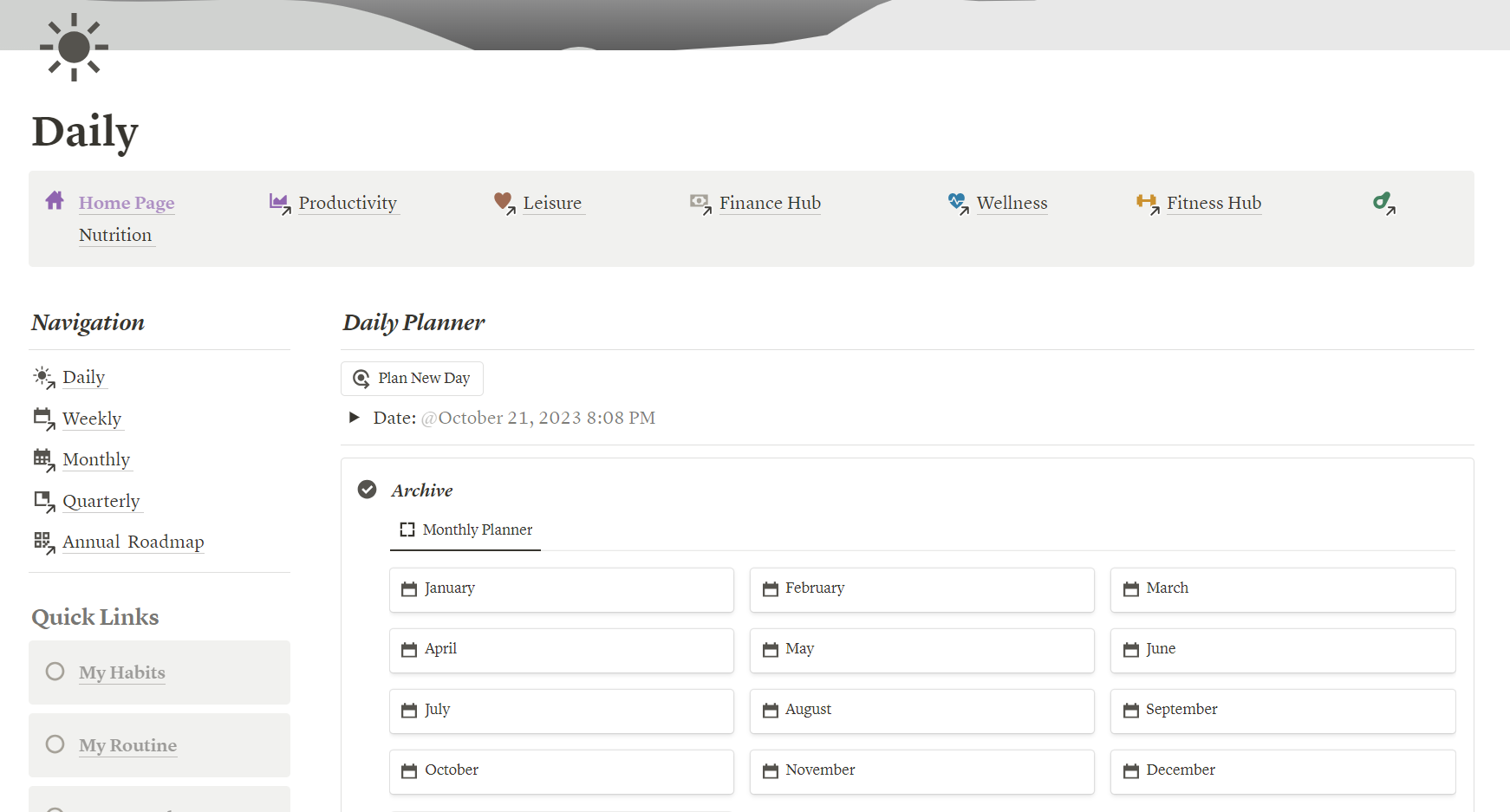The height and width of the screenshot is (812, 1510).
Task: Click the sun page icon above Daily title
Action: coord(74,47)
